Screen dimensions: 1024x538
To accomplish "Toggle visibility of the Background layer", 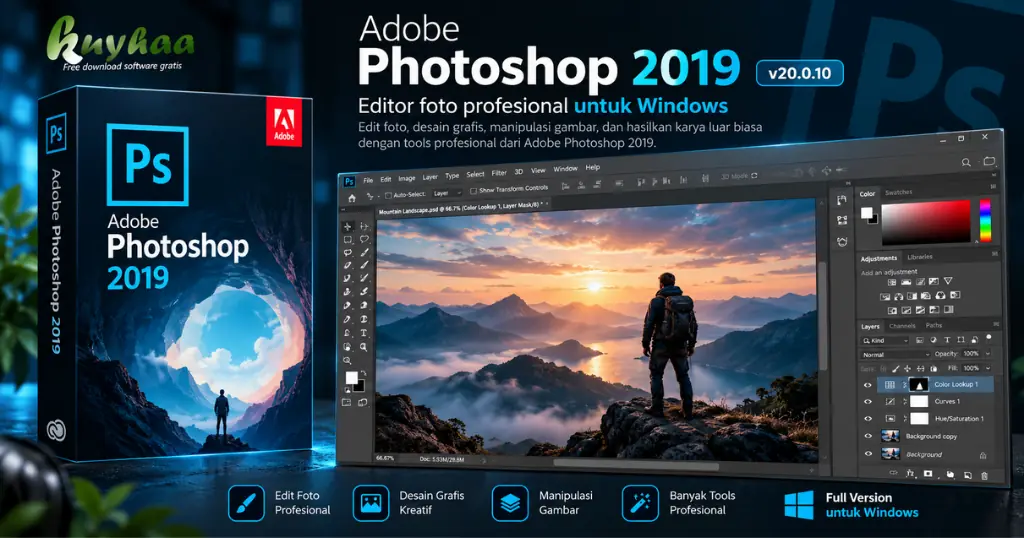I will 868,454.
